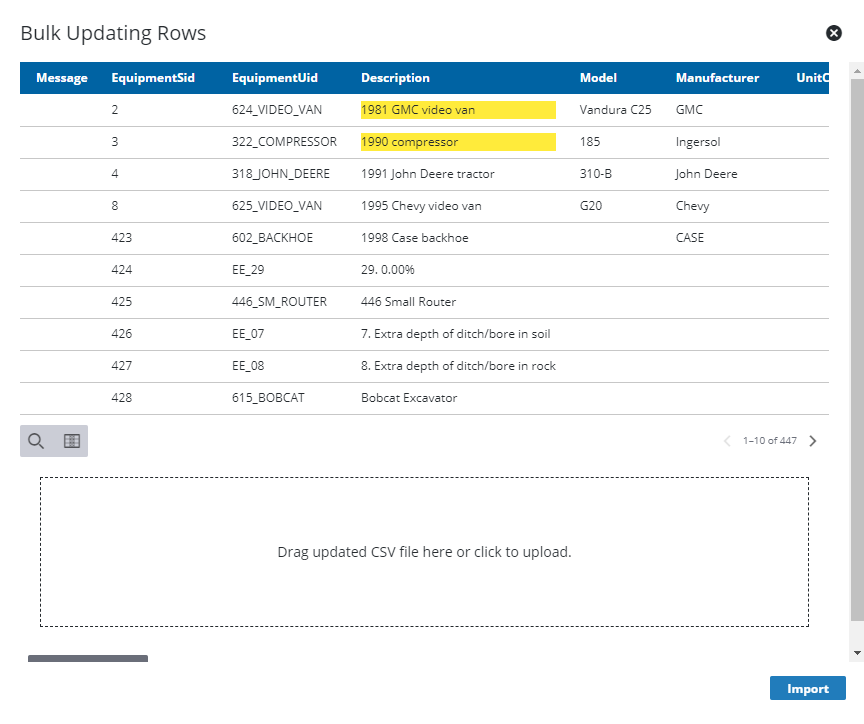Click the previous page chevron arrow
Viewport: 864px width, 724px height.
click(726, 440)
